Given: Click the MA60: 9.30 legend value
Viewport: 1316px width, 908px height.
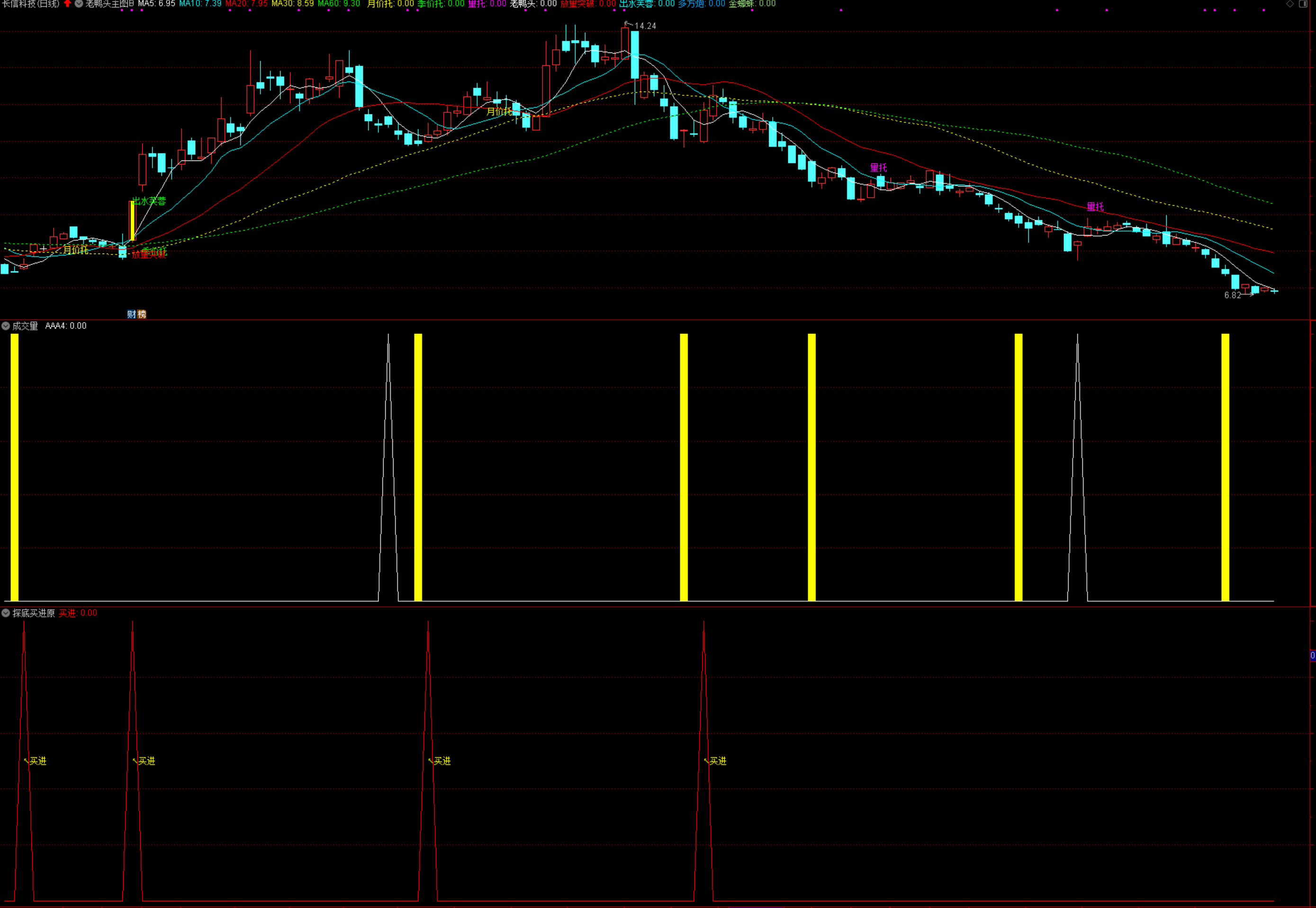Looking at the screenshot, I should [x=339, y=3].
